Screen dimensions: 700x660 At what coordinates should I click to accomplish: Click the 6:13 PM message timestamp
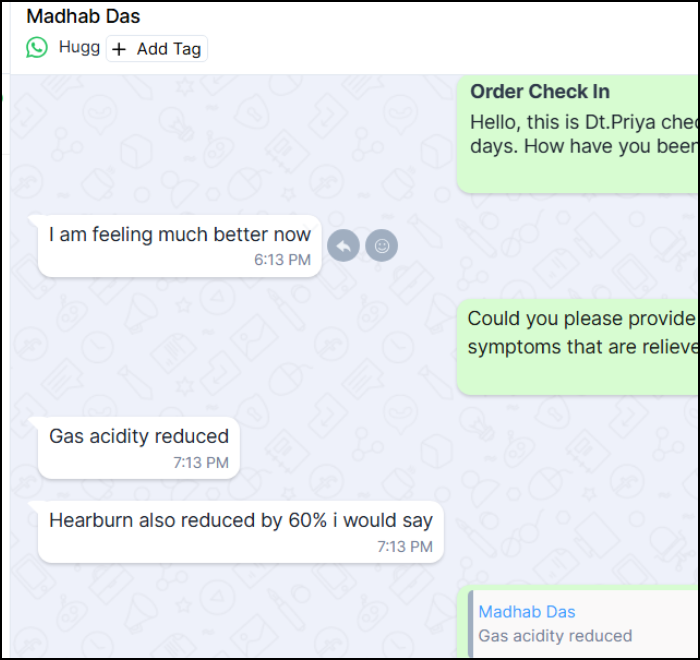pos(283,259)
